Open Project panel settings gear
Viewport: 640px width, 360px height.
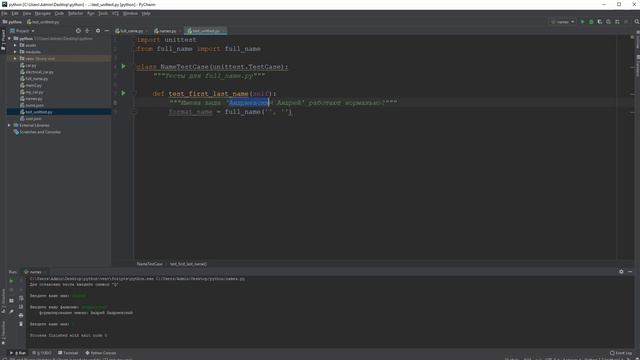coord(98,31)
